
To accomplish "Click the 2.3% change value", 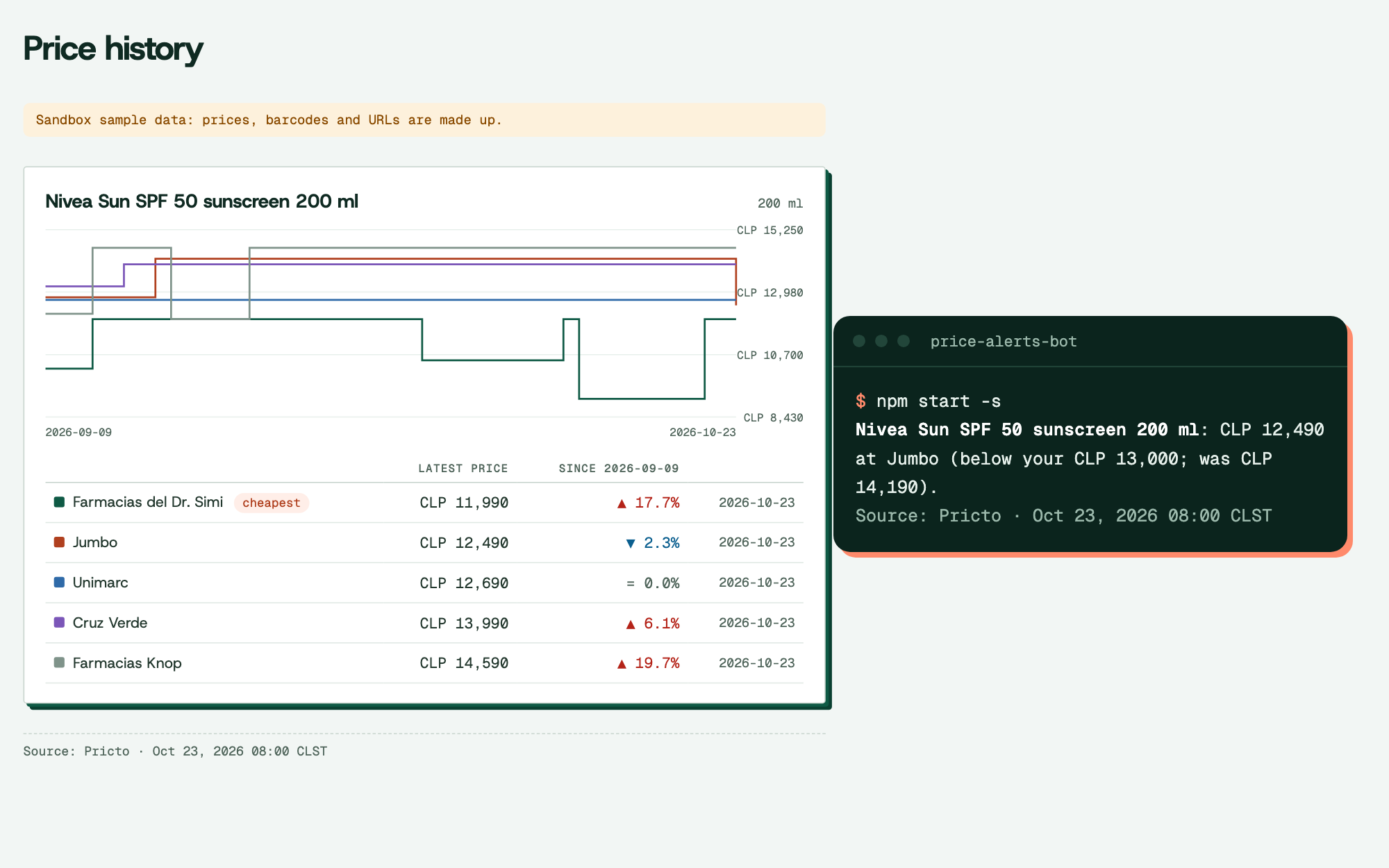I will point(662,543).
